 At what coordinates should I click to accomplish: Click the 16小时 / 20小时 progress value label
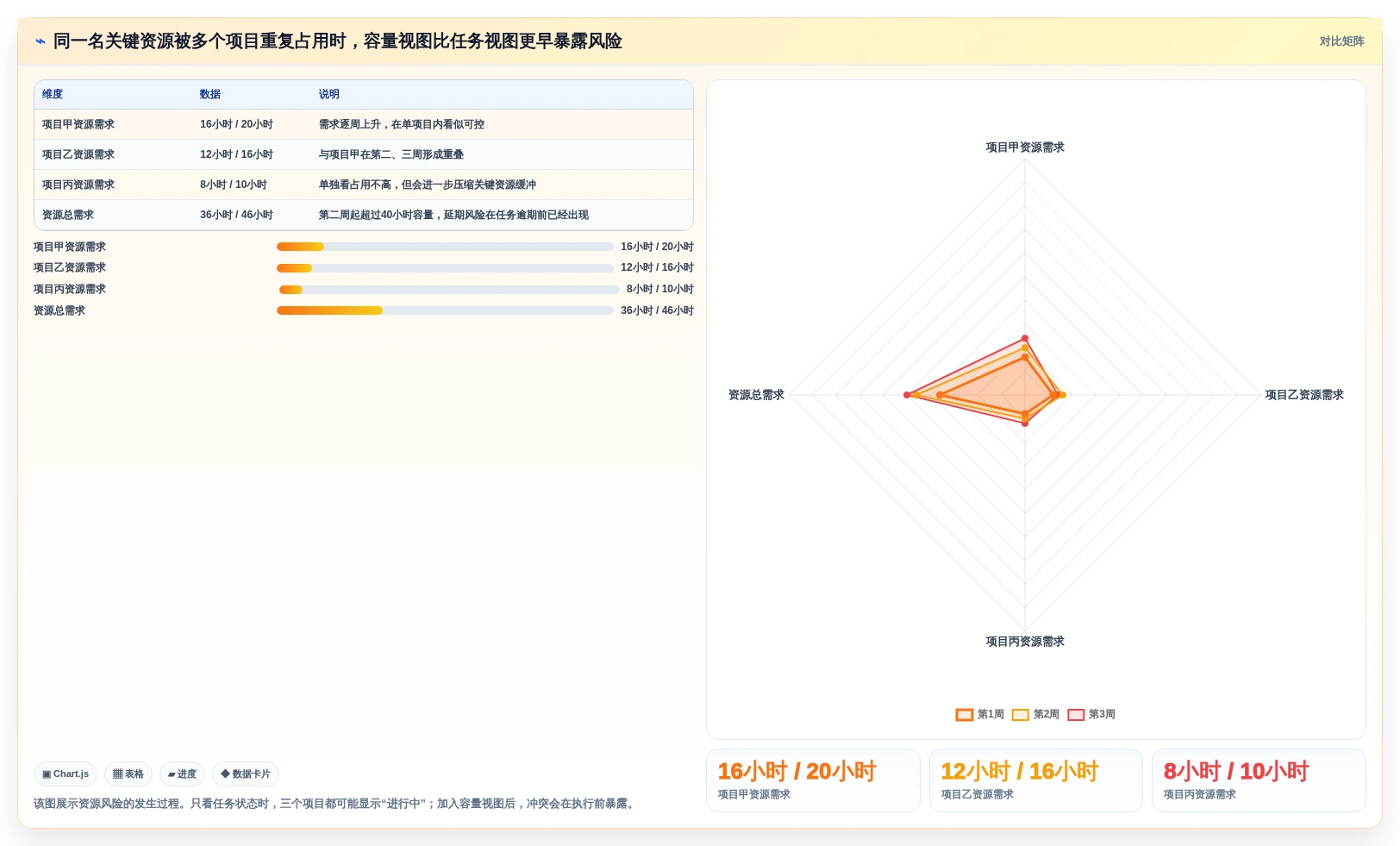[x=657, y=247]
